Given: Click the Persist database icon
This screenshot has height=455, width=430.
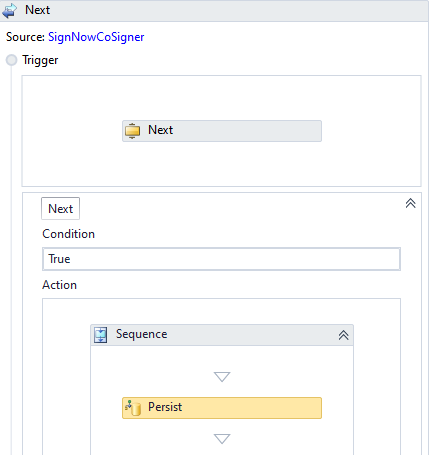Looking at the screenshot, I should [x=133, y=408].
